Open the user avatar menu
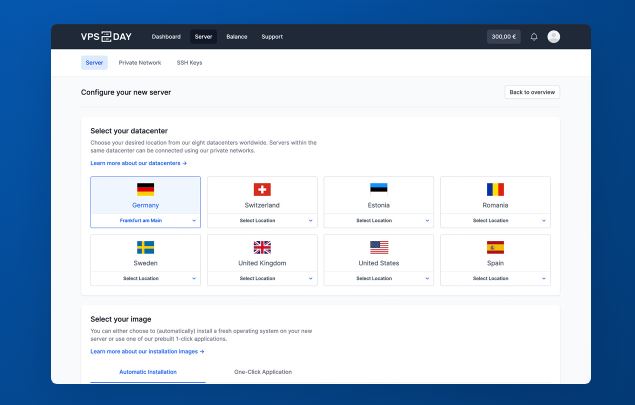The height and width of the screenshot is (405, 635). (x=554, y=37)
